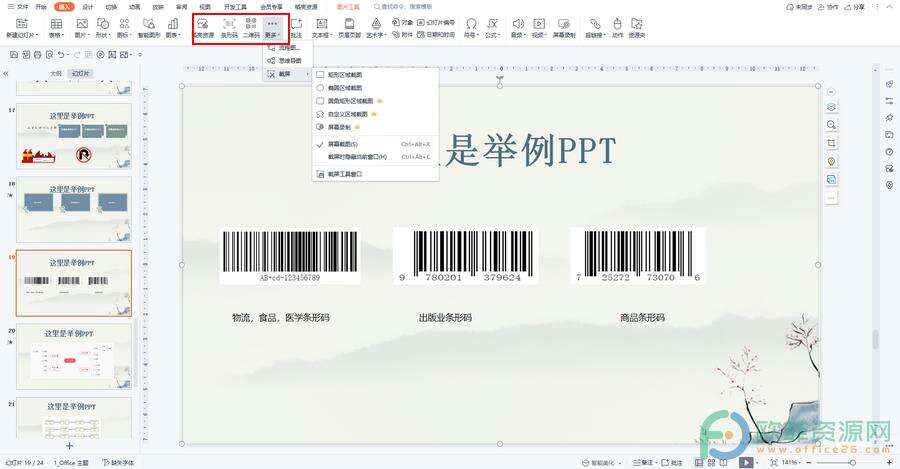This screenshot has width=900, height=469.
Task: Click the layers icon in floating picture toolbar
Action: pyautogui.click(x=831, y=107)
